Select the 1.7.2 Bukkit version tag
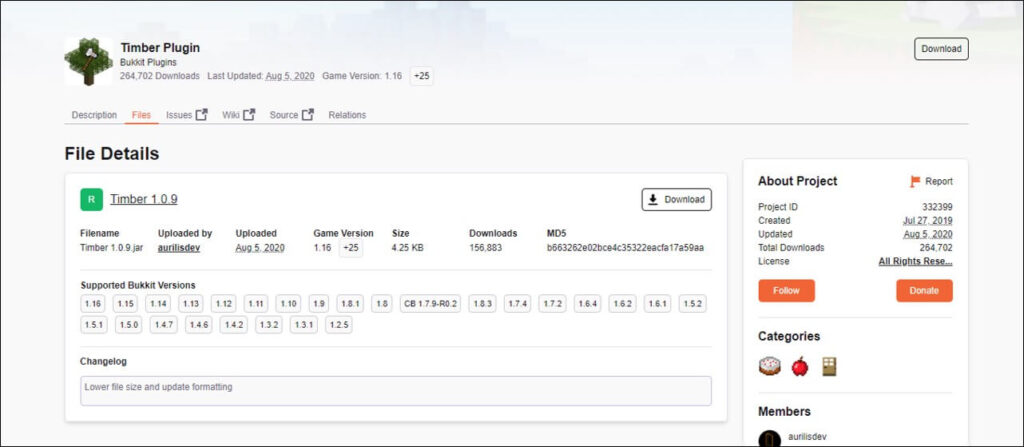This screenshot has width=1024, height=447. pyautogui.click(x=552, y=304)
